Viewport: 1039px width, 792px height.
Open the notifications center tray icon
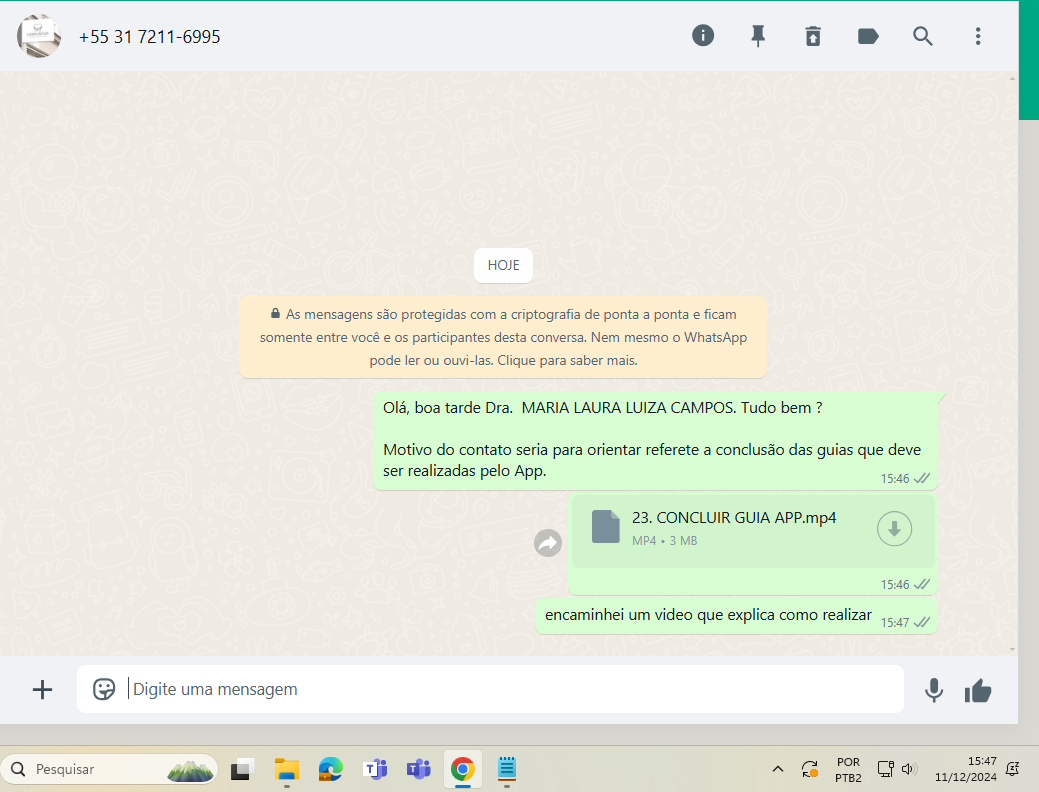tap(1012, 769)
